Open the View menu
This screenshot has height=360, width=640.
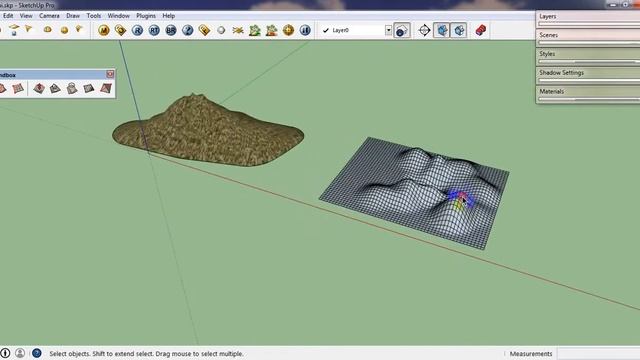pos(26,16)
